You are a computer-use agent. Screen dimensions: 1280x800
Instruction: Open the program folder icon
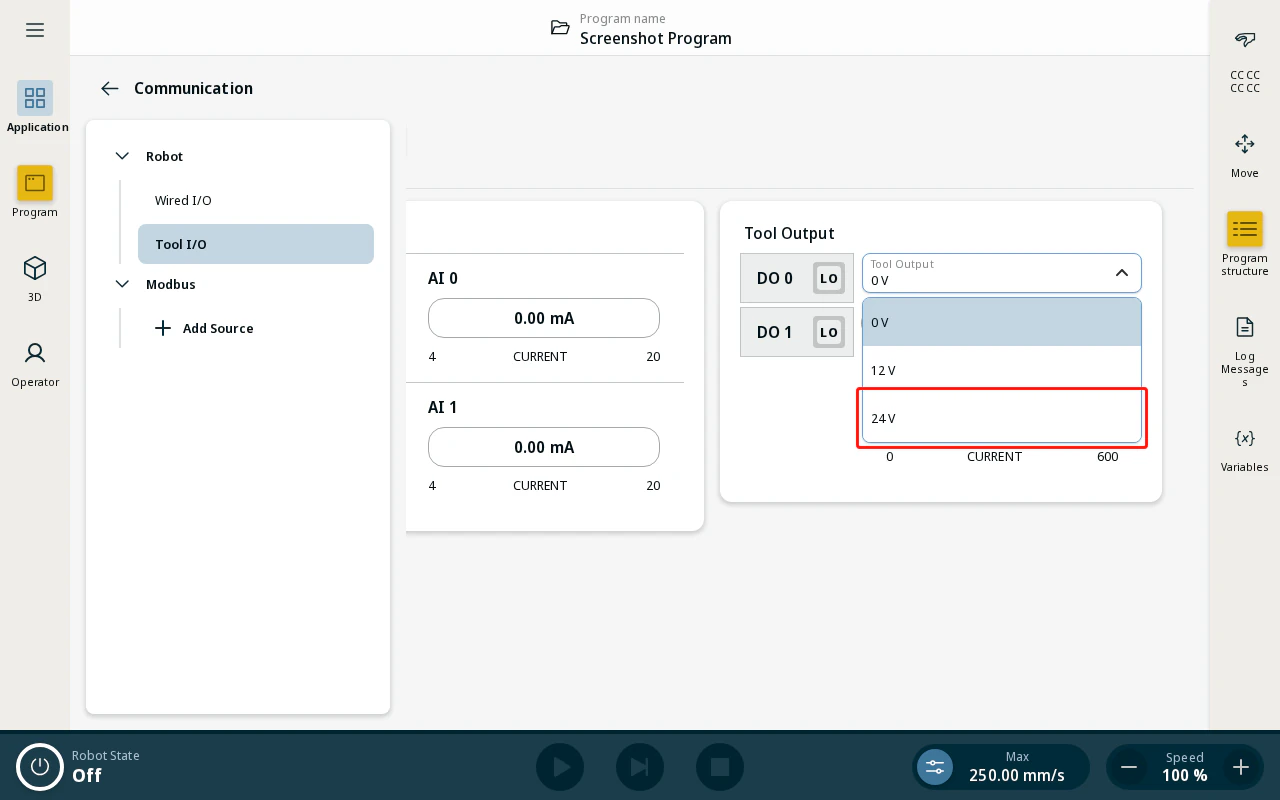coord(561,28)
